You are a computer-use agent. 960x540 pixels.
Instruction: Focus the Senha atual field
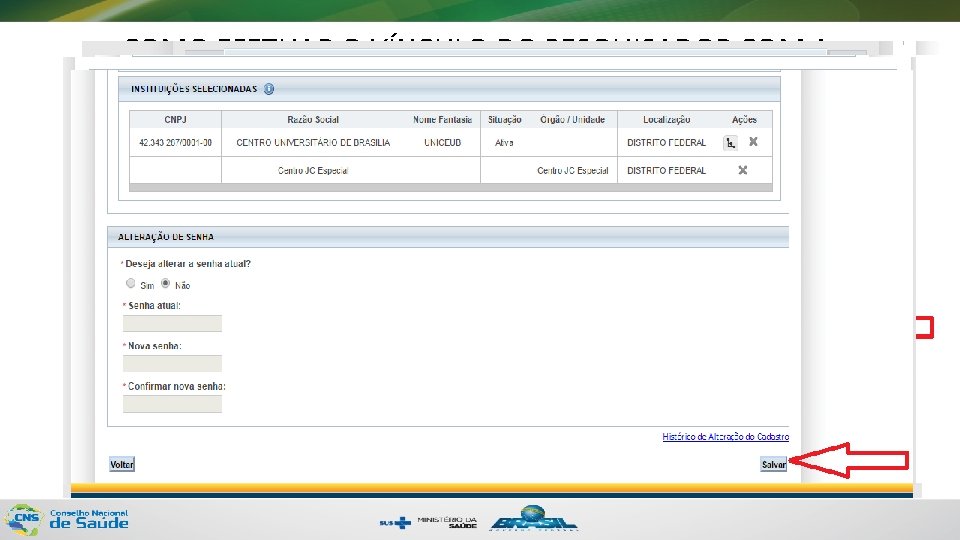point(172,323)
